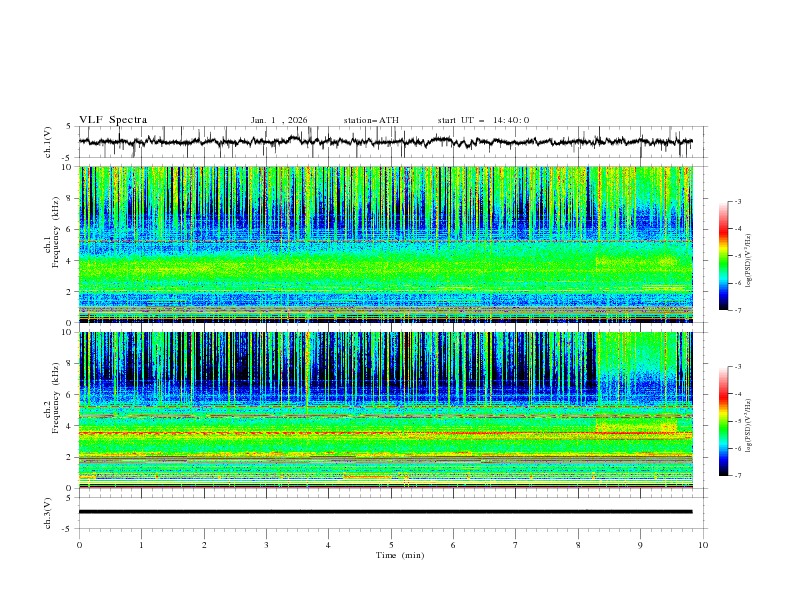Click the flat ch.3 voltage trace
792x612 pixels.
click(x=385, y=512)
